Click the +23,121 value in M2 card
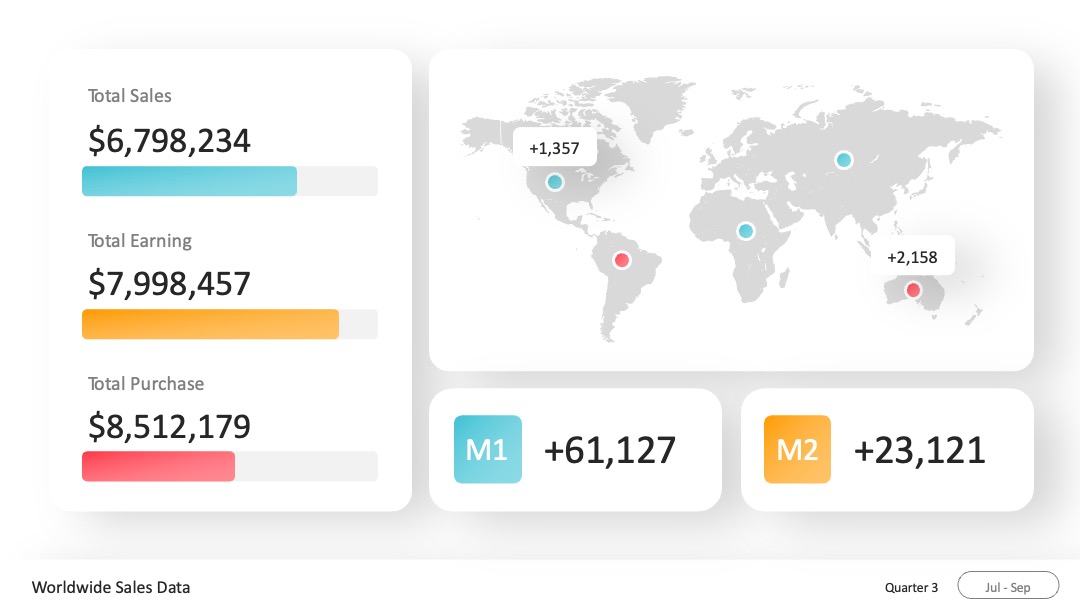 click(920, 450)
